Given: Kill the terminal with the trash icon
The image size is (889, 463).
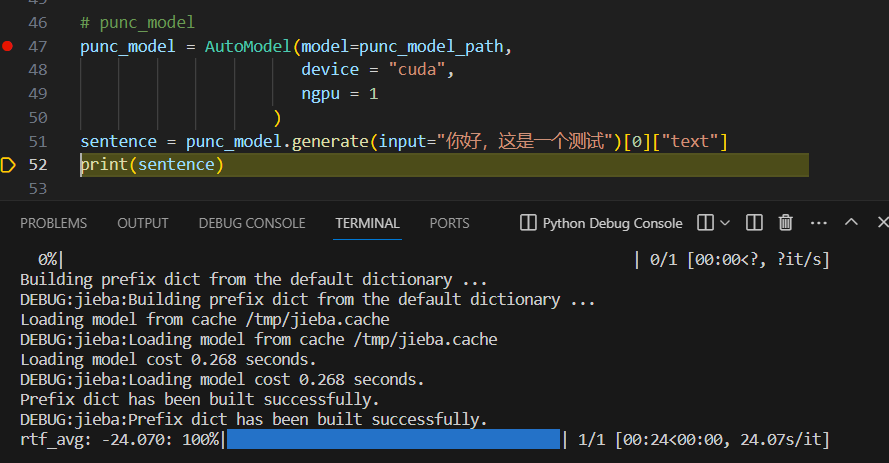Looking at the screenshot, I should (785, 223).
